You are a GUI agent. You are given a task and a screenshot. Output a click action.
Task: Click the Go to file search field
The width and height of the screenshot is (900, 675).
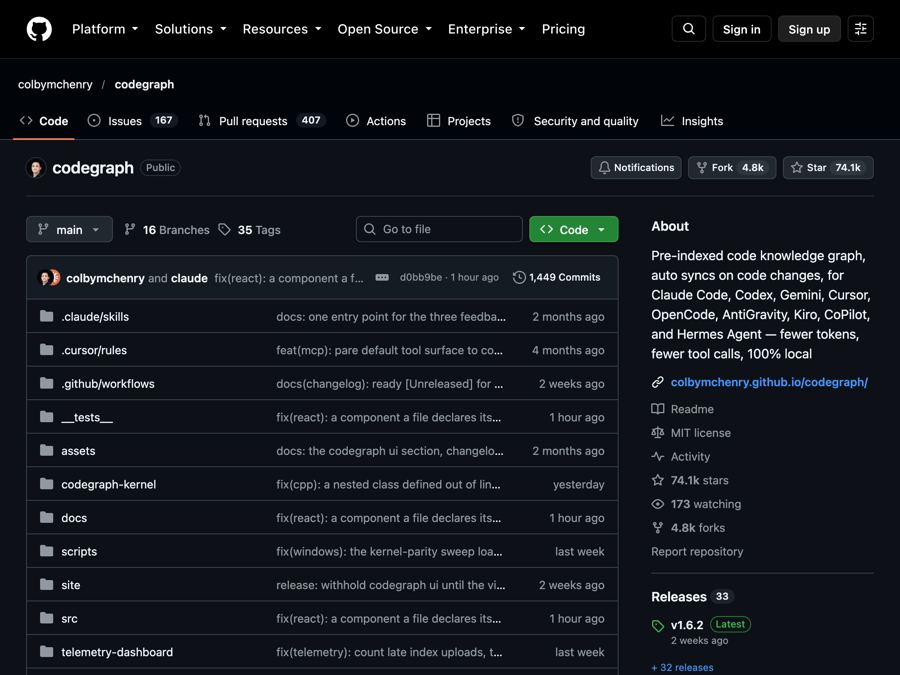[439, 229]
